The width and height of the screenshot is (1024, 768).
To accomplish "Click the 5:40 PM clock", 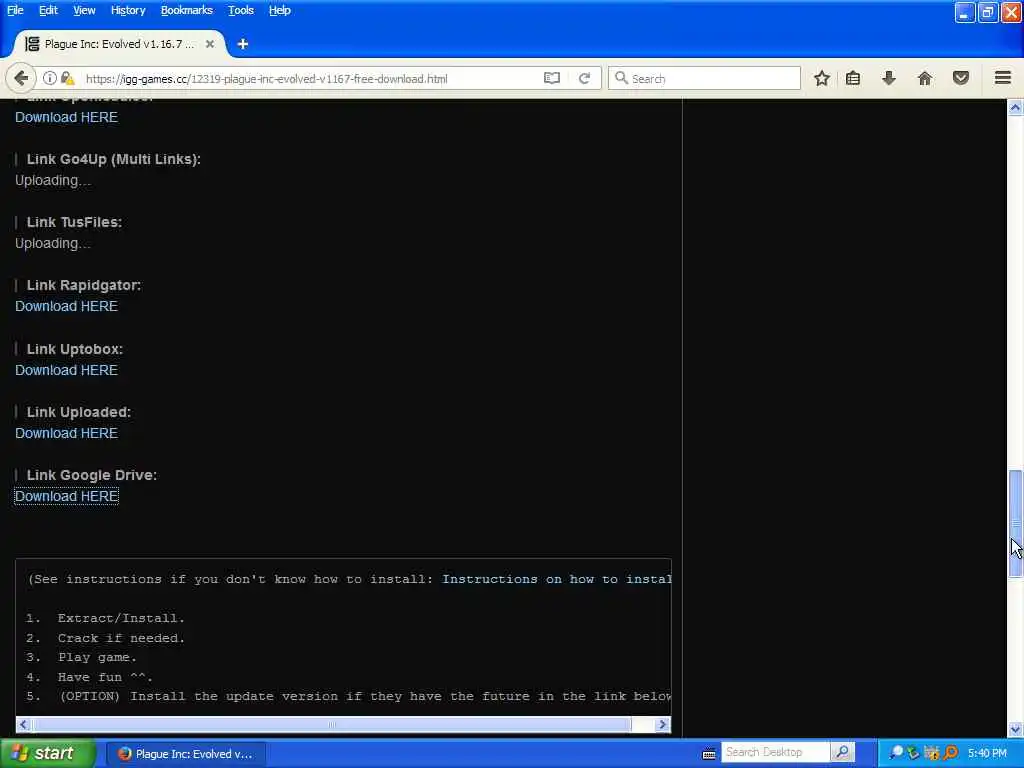I will pos(987,753).
